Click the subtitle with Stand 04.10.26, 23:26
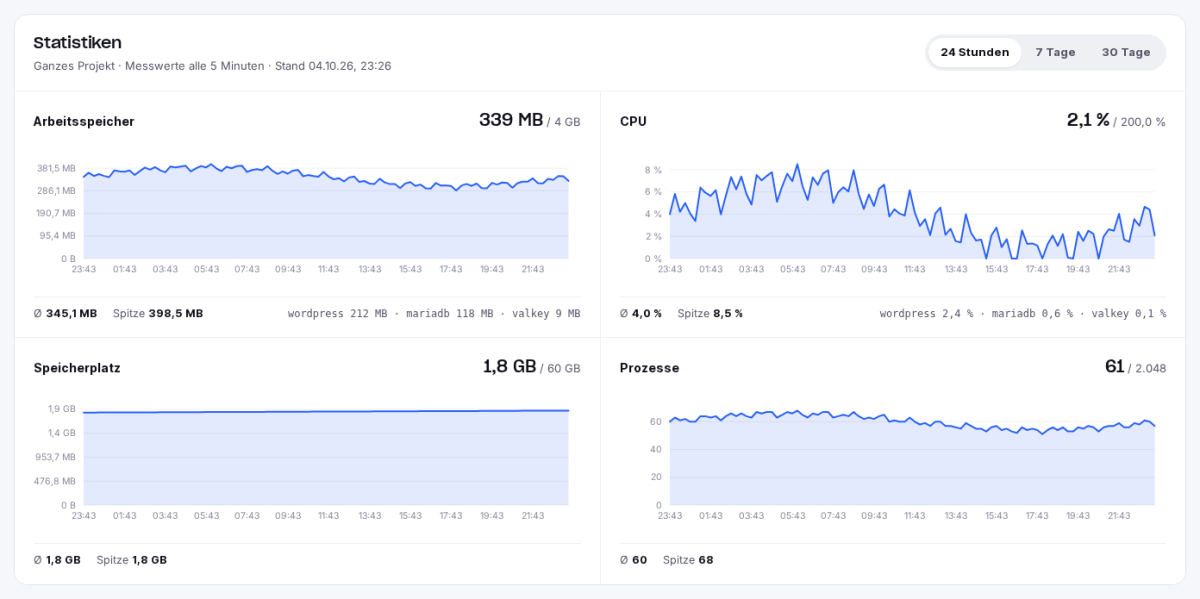The image size is (1200, 599). click(212, 66)
